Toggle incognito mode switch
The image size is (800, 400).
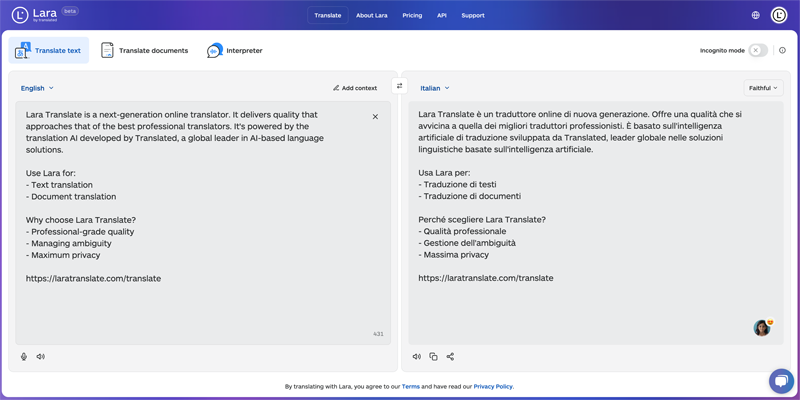(x=758, y=50)
